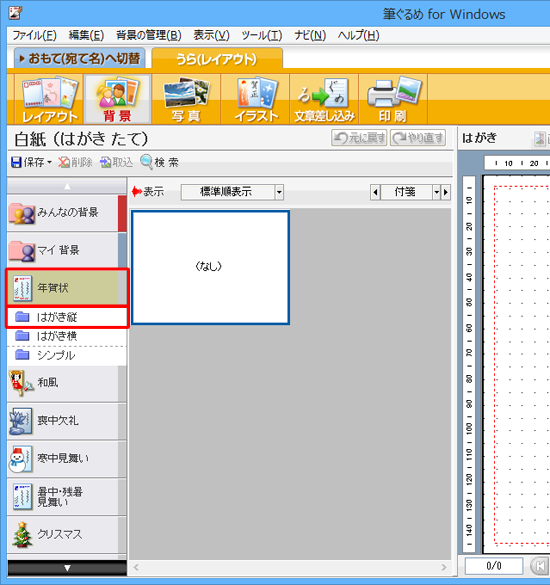
Task: Click the 保存 save floppy icon
Action: click(x=16, y=162)
